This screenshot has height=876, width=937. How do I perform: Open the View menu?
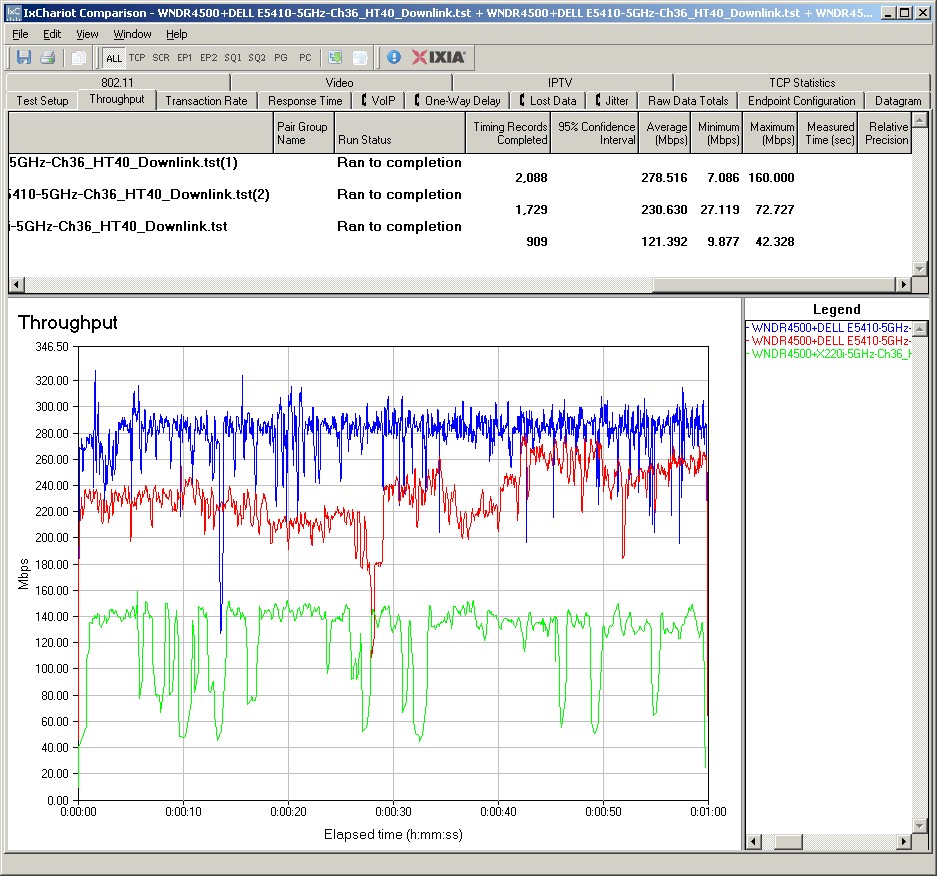click(x=87, y=34)
